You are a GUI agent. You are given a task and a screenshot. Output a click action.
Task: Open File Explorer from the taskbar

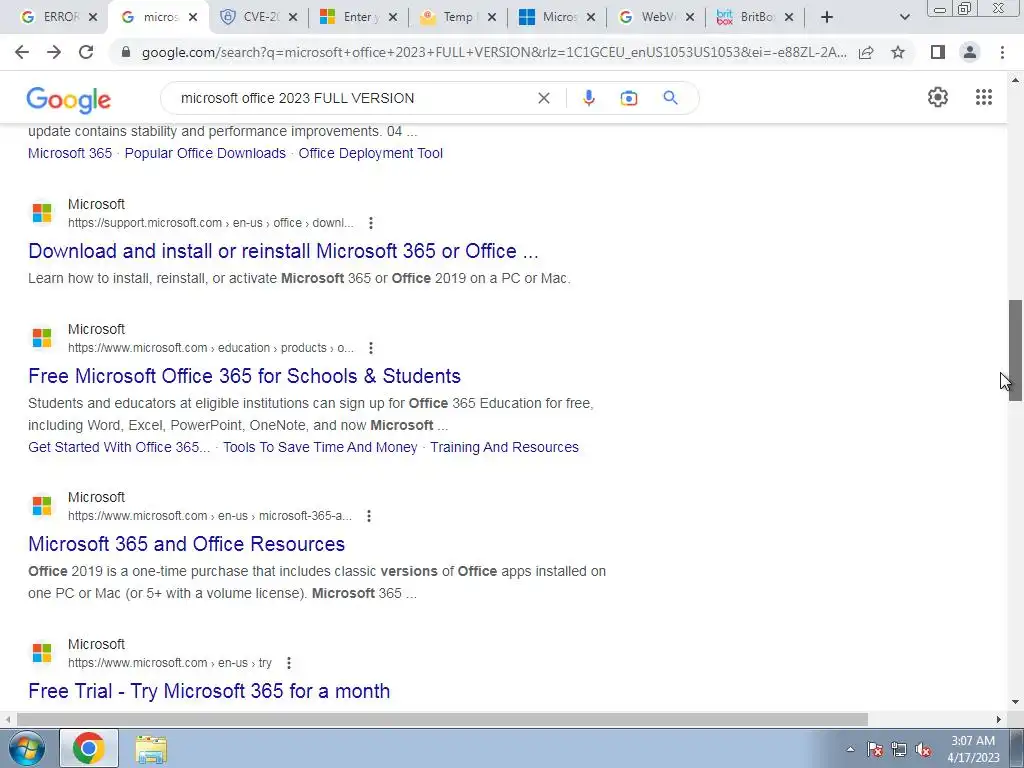(x=151, y=749)
